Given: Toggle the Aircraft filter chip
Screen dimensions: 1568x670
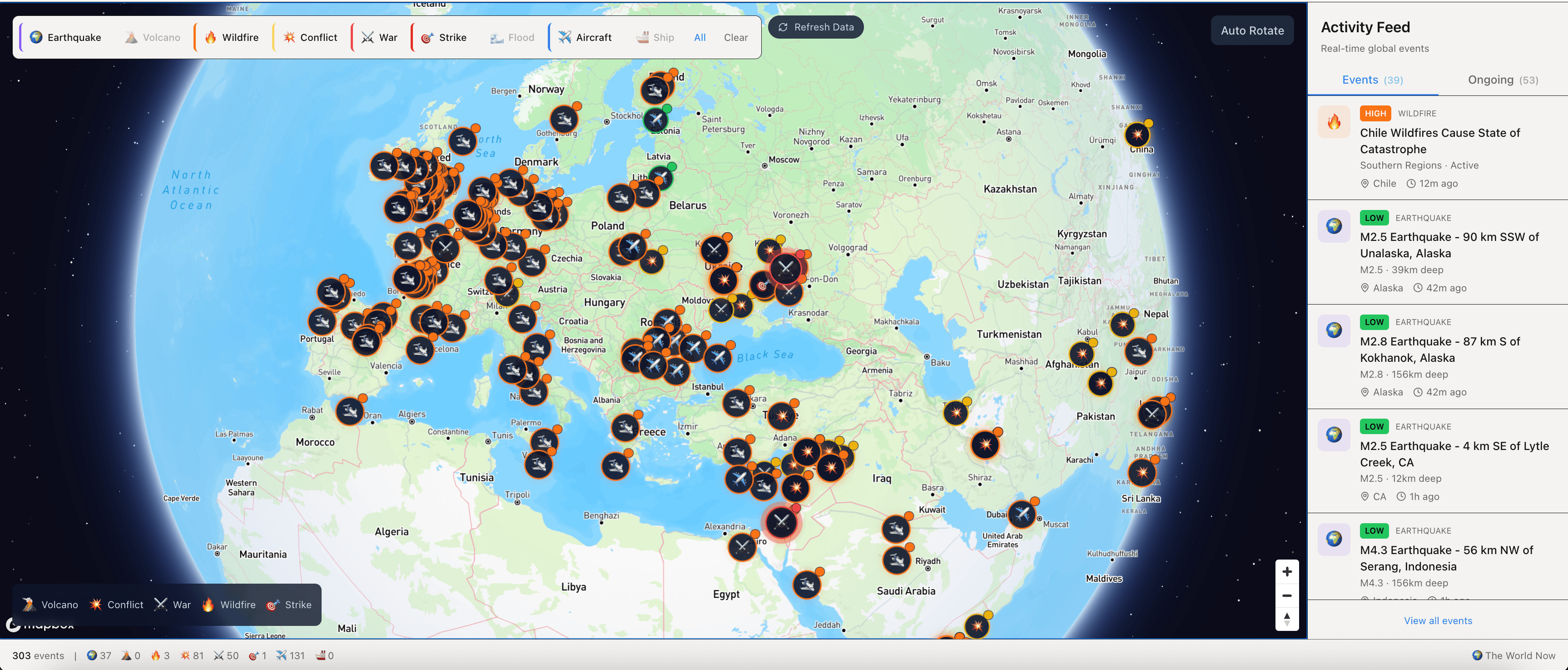Looking at the screenshot, I should point(584,37).
